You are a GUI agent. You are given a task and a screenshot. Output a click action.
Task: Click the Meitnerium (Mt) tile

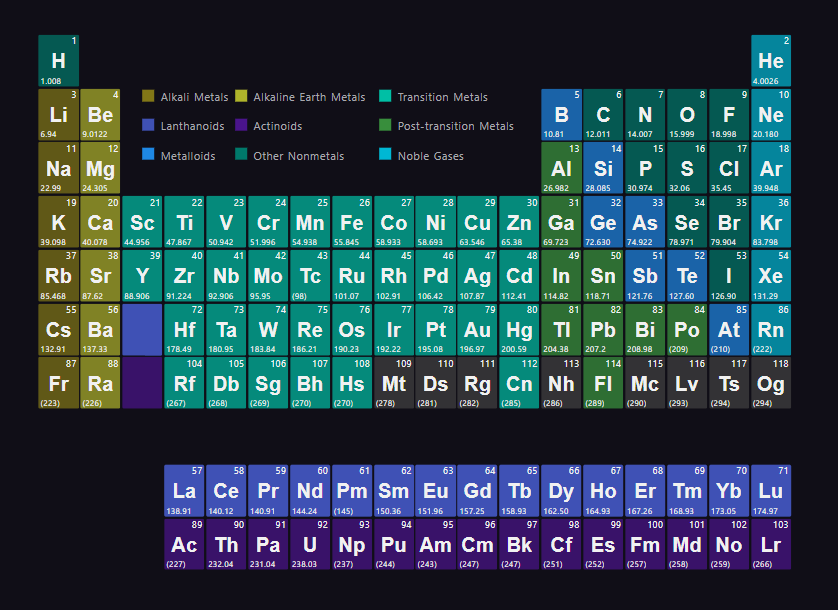(393, 383)
